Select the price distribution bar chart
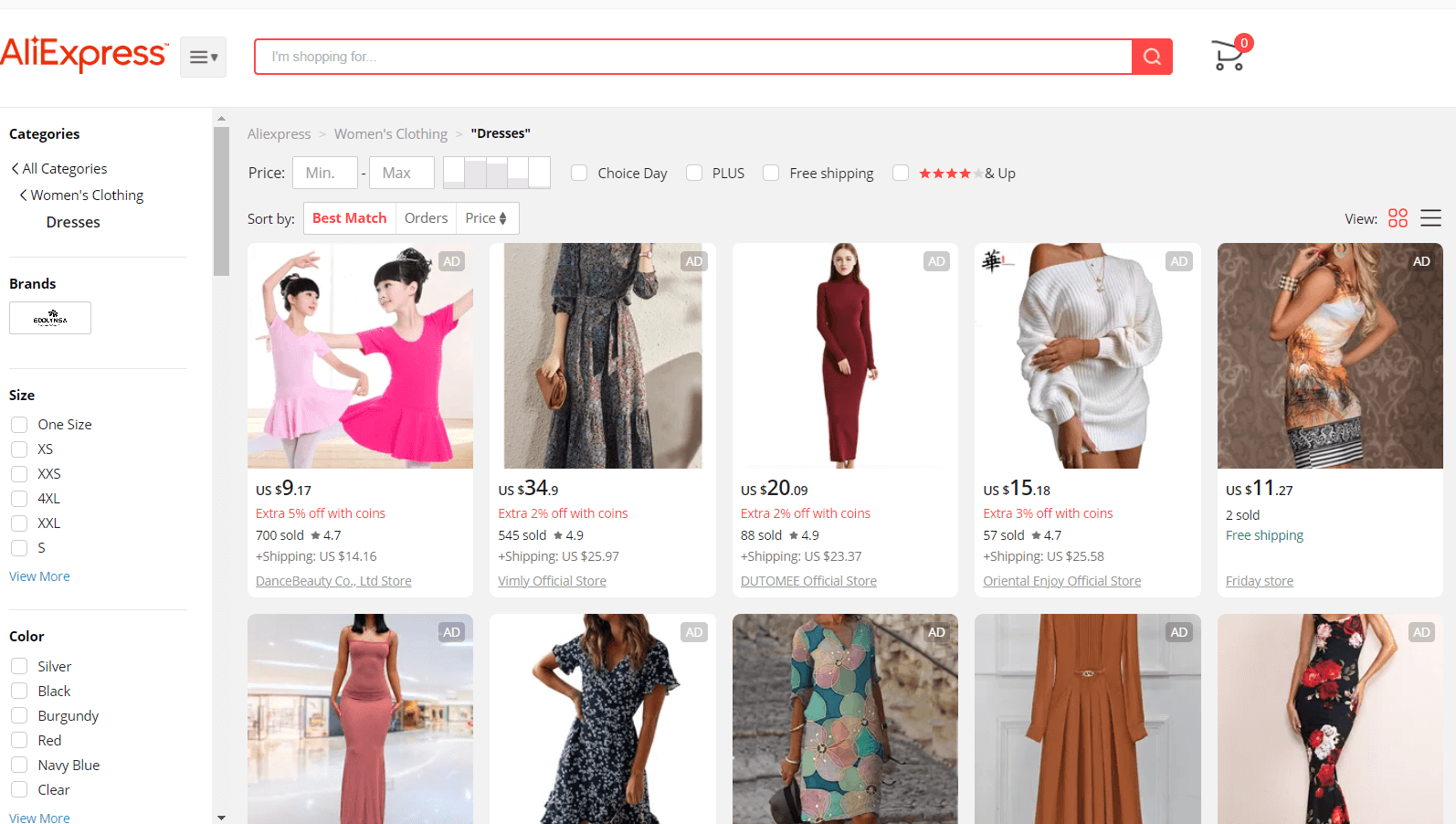This screenshot has width=1456, height=824. pyautogui.click(x=497, y=173)
